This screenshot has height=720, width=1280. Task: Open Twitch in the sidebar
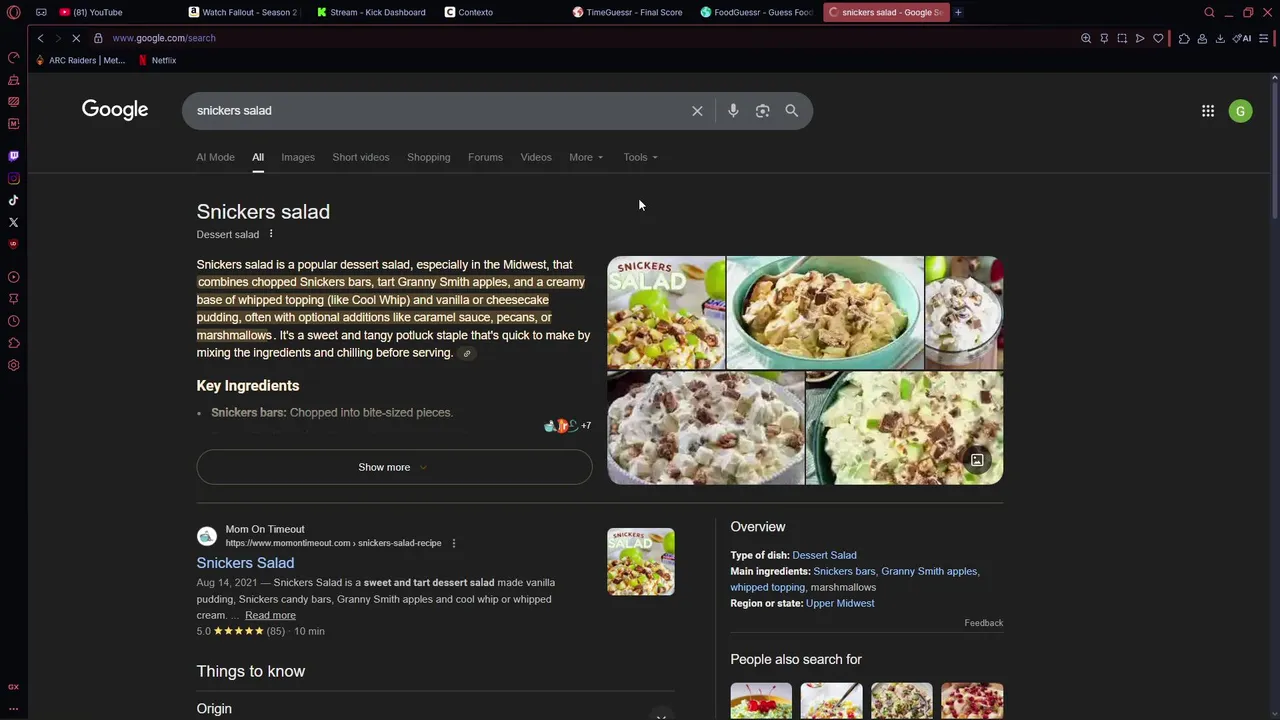(x=13, y=156)
